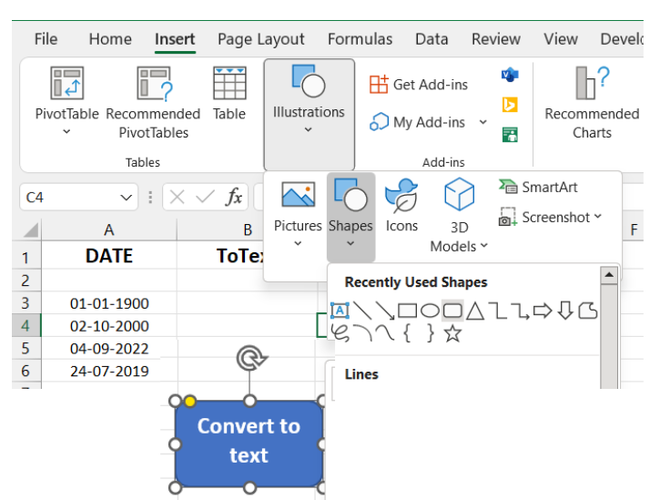660x500 pixels.
Task: Open the Screenshot dropdown
Action: (x=551, y=217)
